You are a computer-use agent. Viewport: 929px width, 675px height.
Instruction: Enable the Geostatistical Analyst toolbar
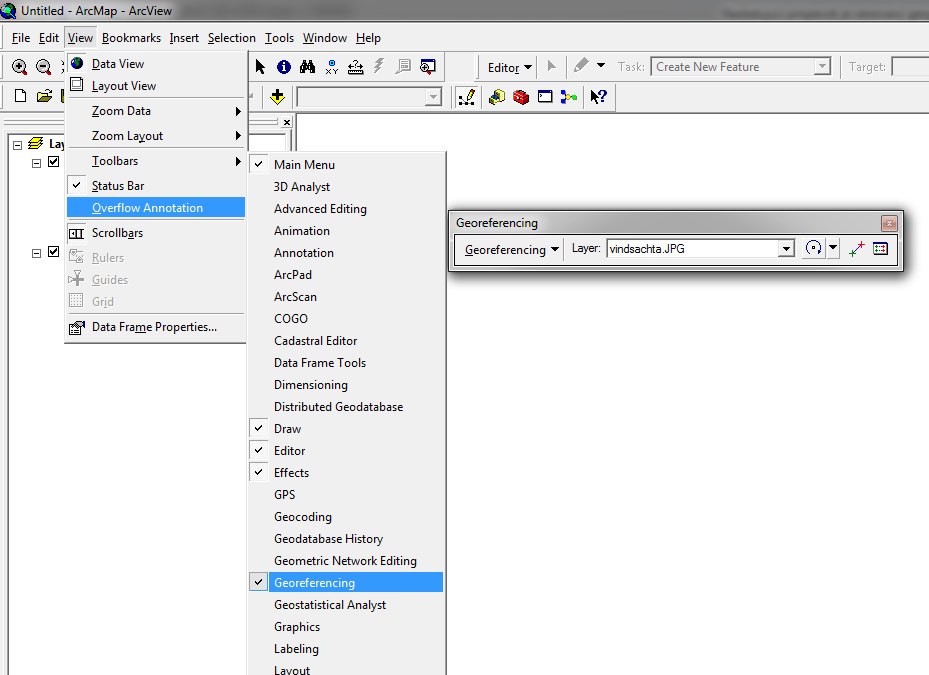pyautogui.click(x=347, y=604)
